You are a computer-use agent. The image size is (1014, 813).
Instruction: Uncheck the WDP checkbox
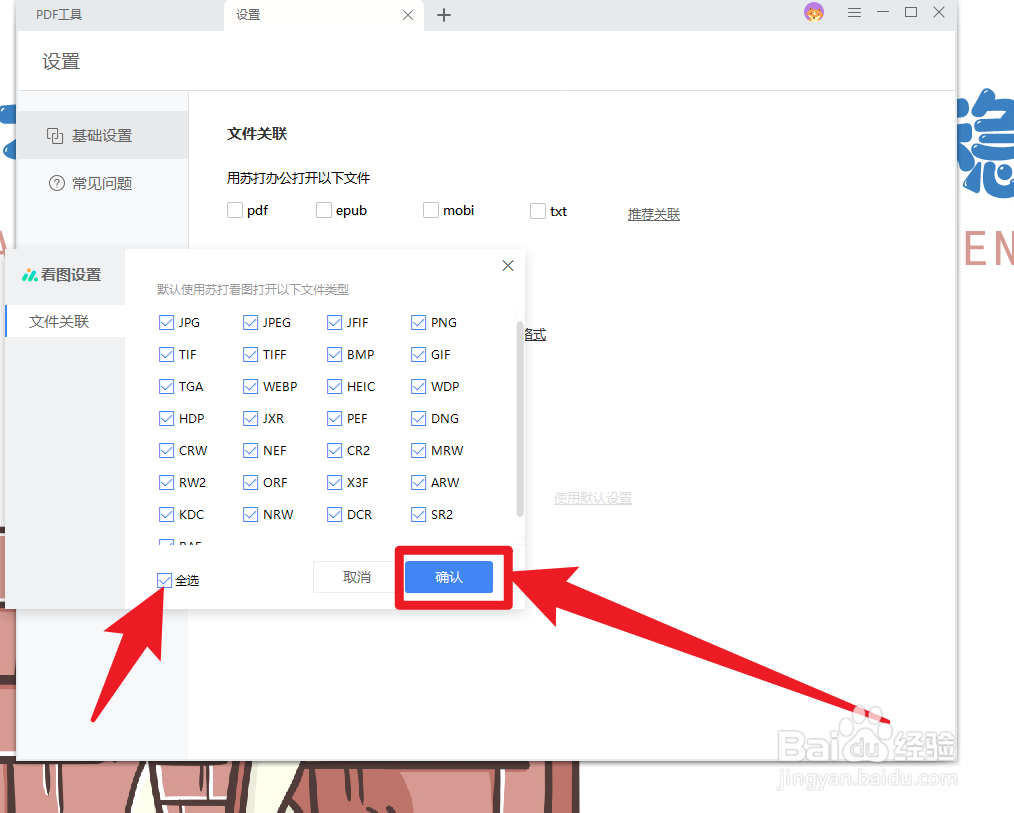click(418, 386)
